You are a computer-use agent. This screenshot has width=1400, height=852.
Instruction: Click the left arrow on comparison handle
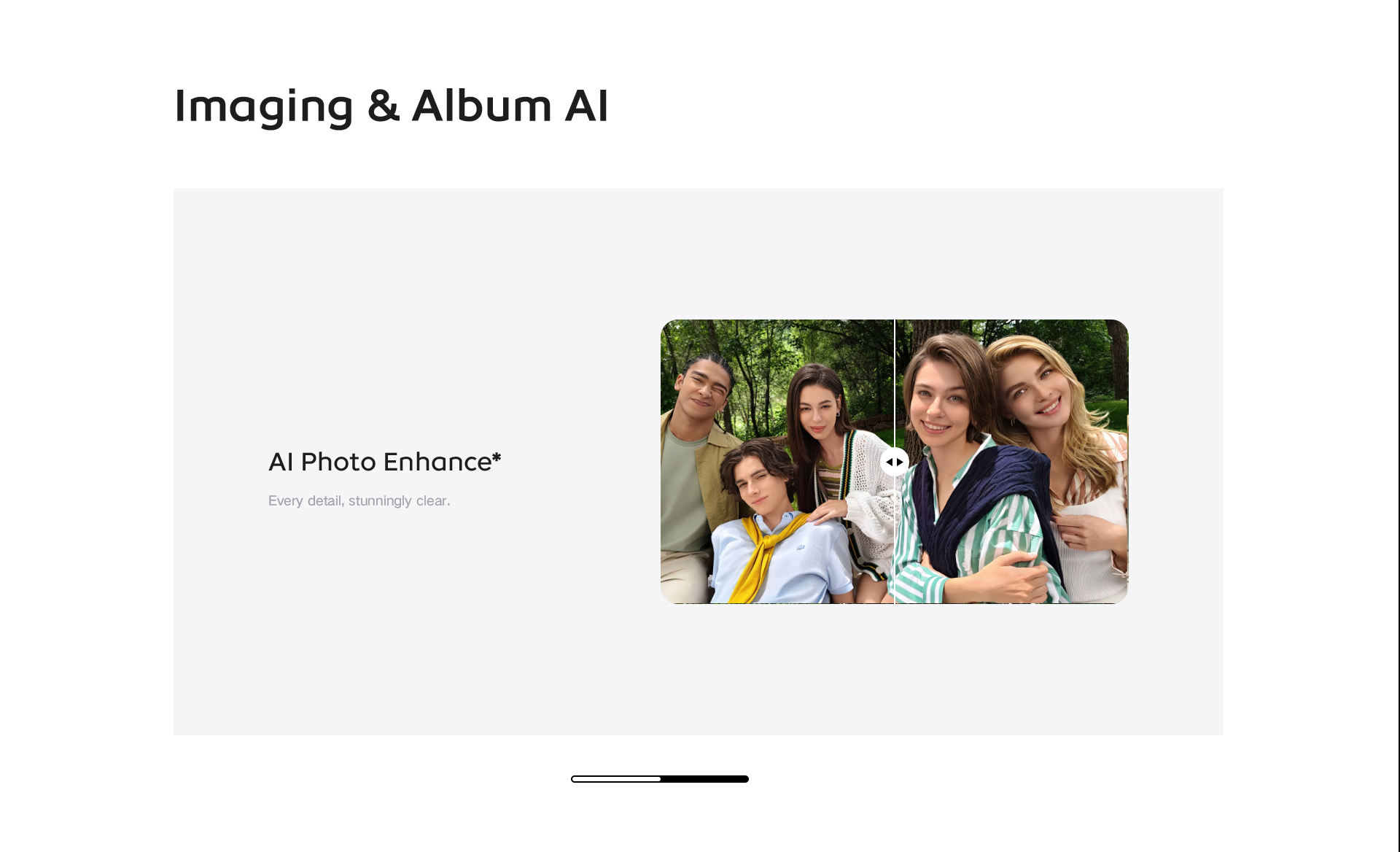(889, 462)
